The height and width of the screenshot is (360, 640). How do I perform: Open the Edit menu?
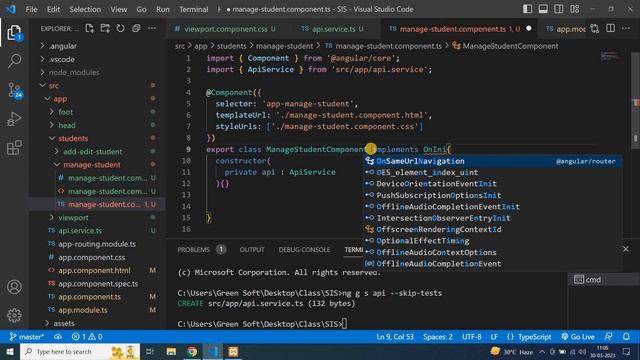(53, 9)
